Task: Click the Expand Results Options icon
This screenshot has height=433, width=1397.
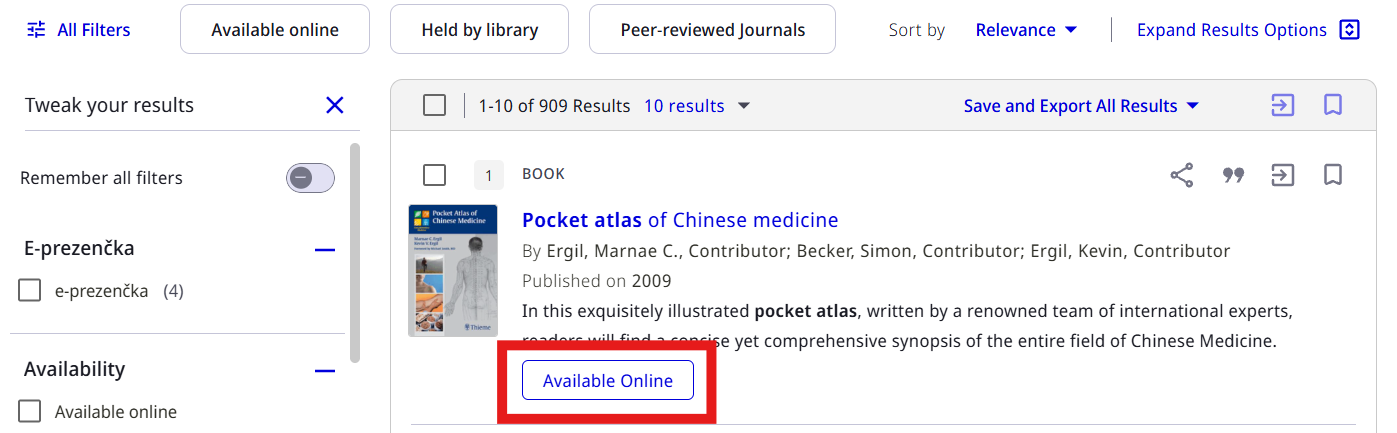Action: tap(1349, 30)
